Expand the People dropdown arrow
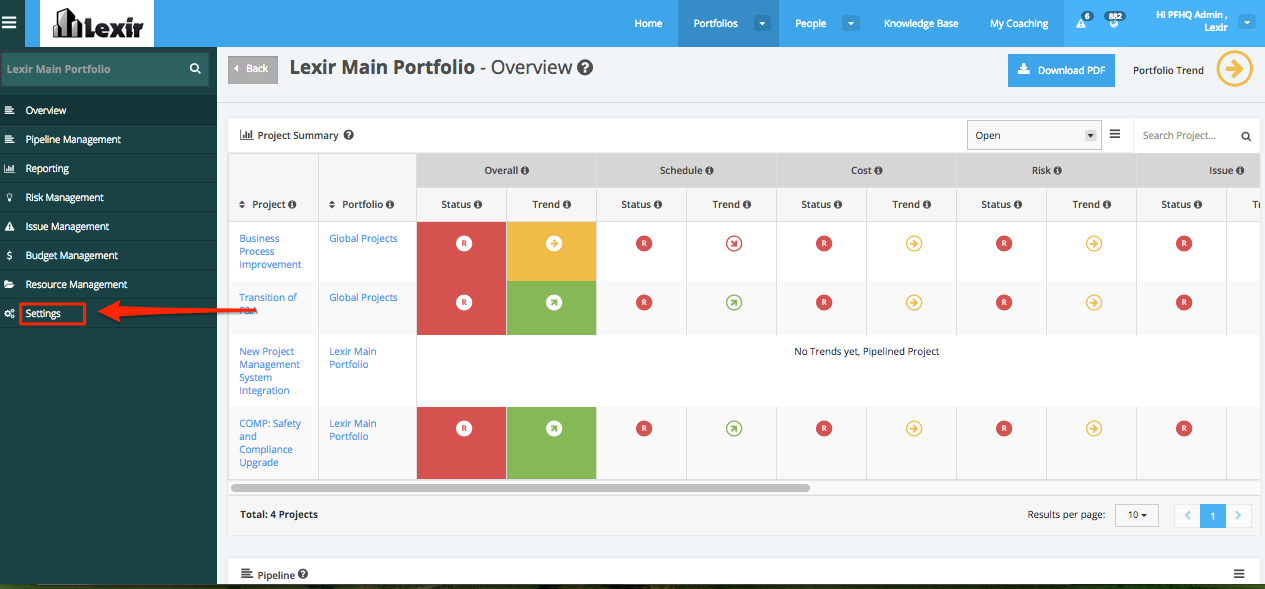 pos(851,23)
